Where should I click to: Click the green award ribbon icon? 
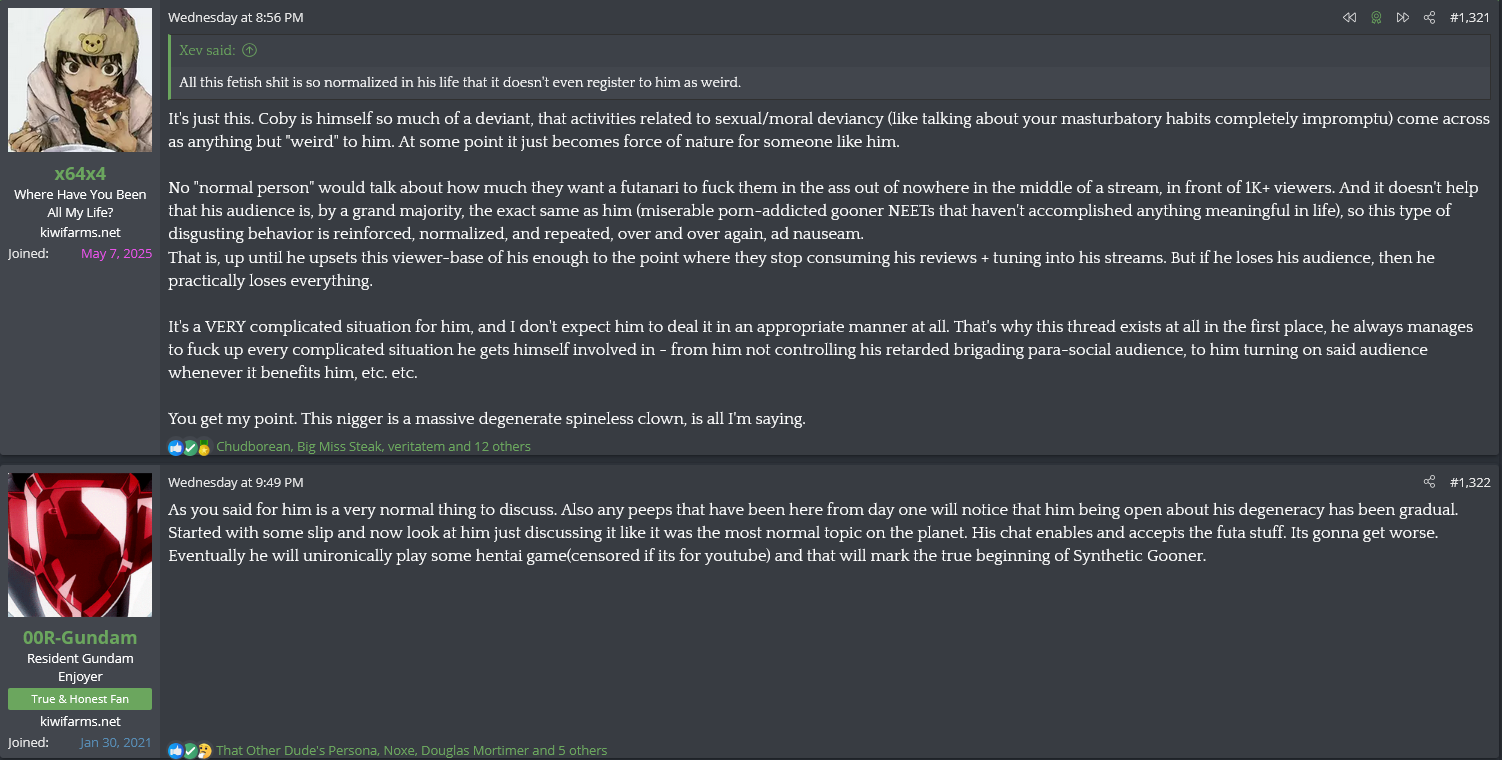click(1376, 18)
